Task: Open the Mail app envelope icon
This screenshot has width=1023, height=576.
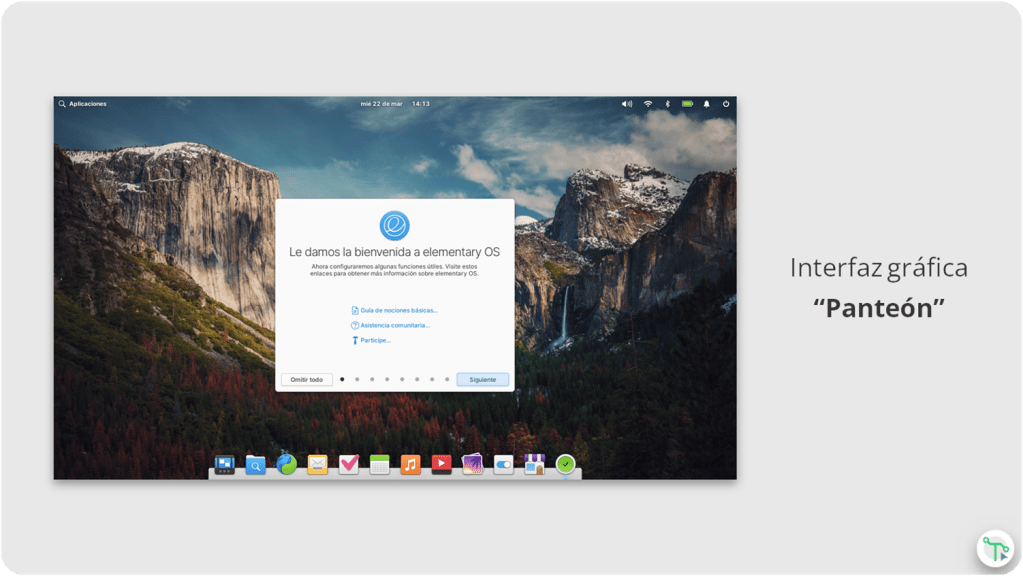Action: point(318,465)
